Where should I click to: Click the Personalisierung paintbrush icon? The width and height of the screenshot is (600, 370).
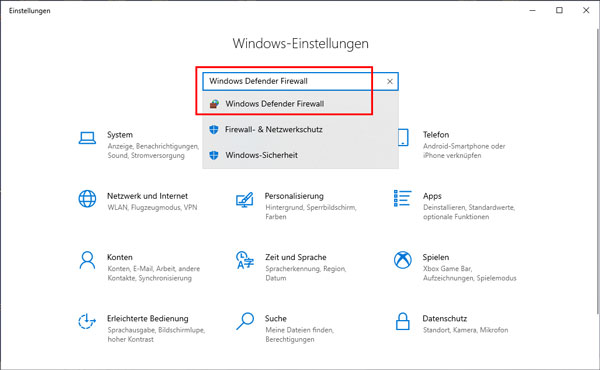(x=245, y=200)
